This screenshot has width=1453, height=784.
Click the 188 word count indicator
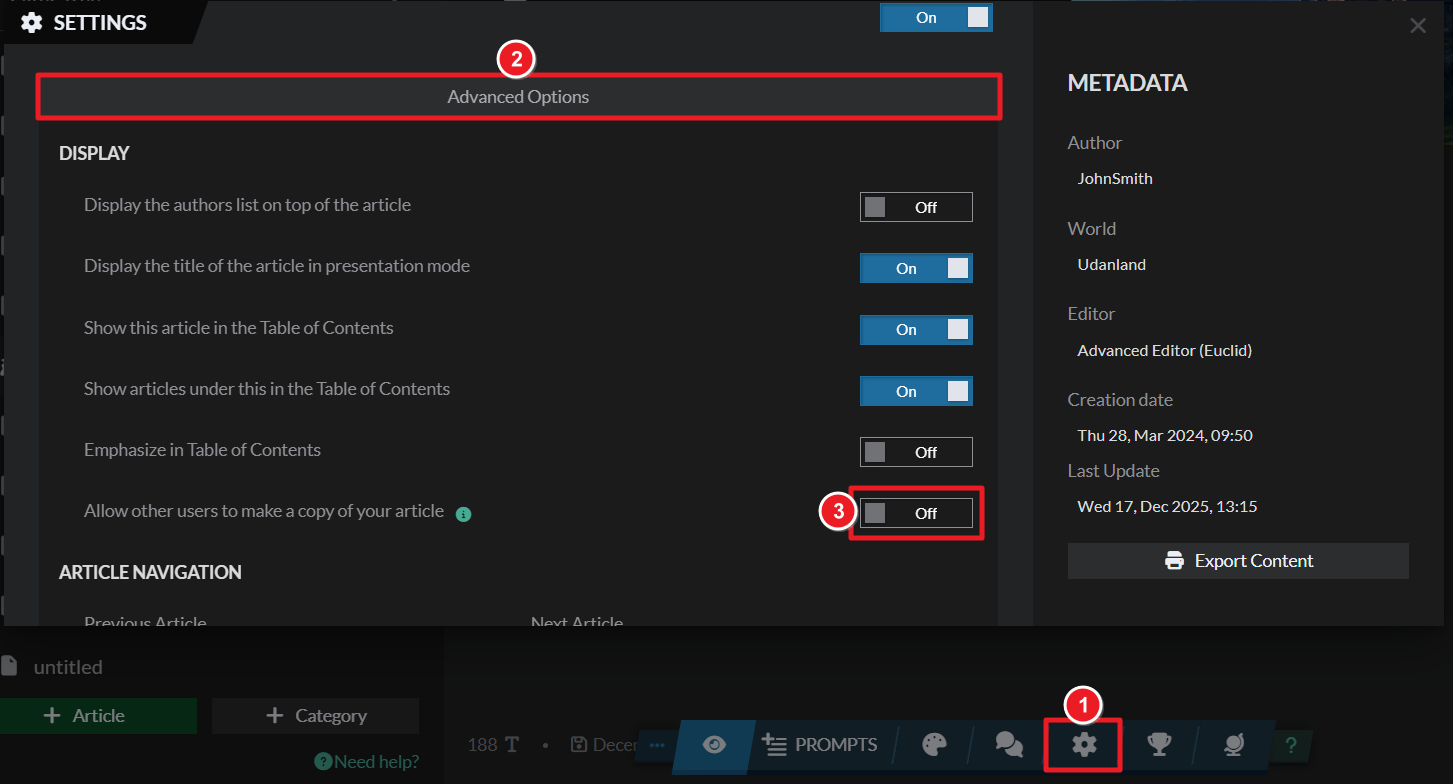494,745
